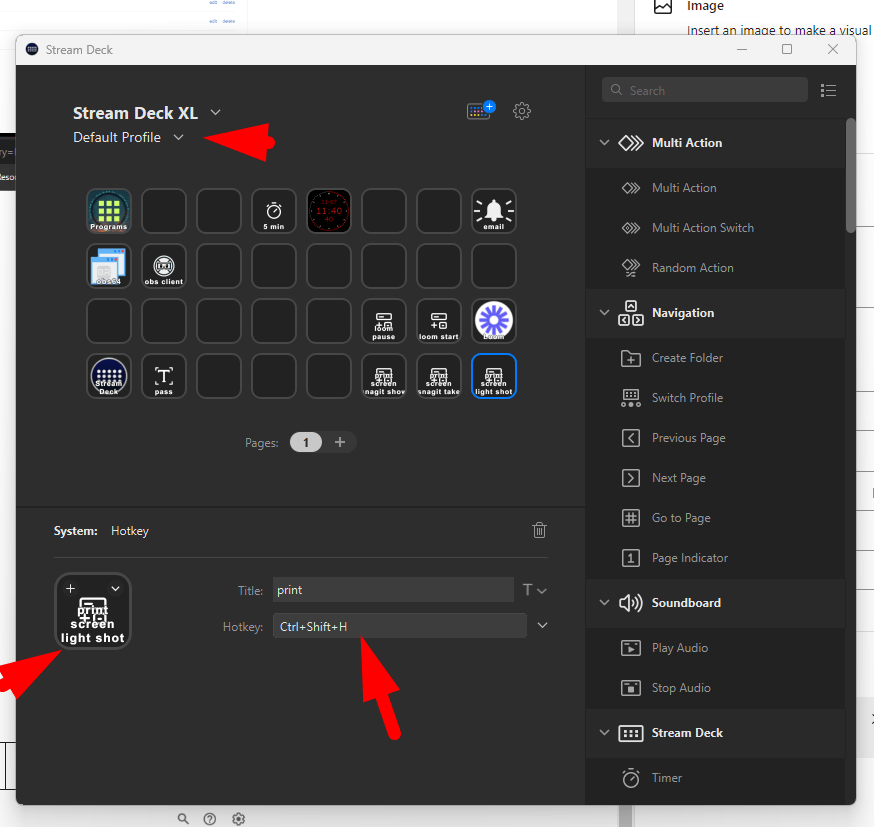Add icon via plus on key preview
This screenshot has width=874, height=827.
[70, 588]
